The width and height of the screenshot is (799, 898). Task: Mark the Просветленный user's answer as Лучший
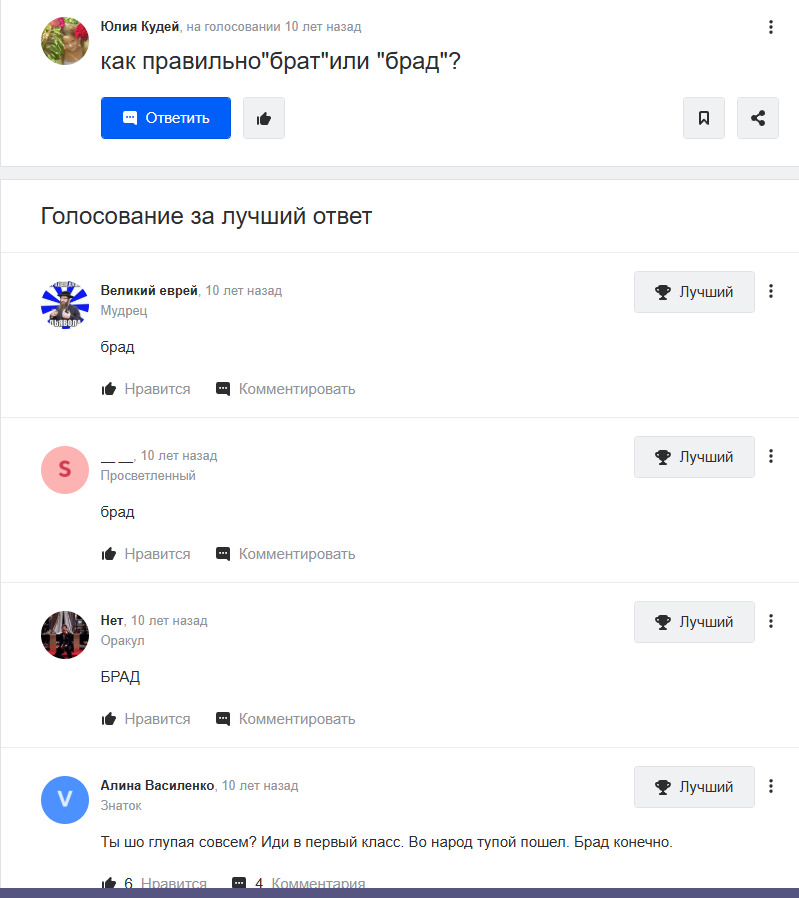pyautogui.click(x=694, y=457)
